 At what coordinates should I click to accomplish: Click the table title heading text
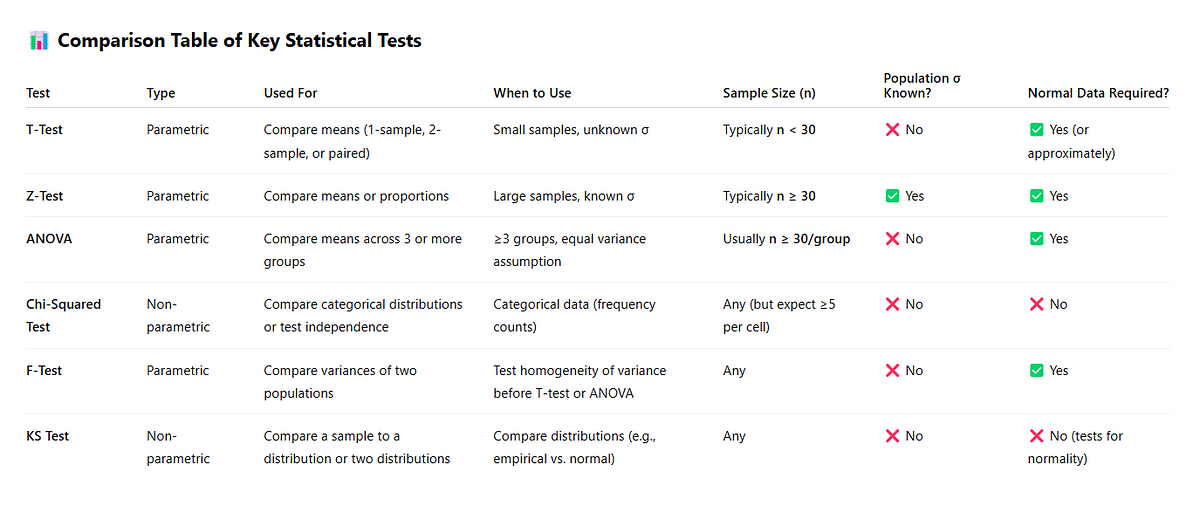tap(239, 41)
